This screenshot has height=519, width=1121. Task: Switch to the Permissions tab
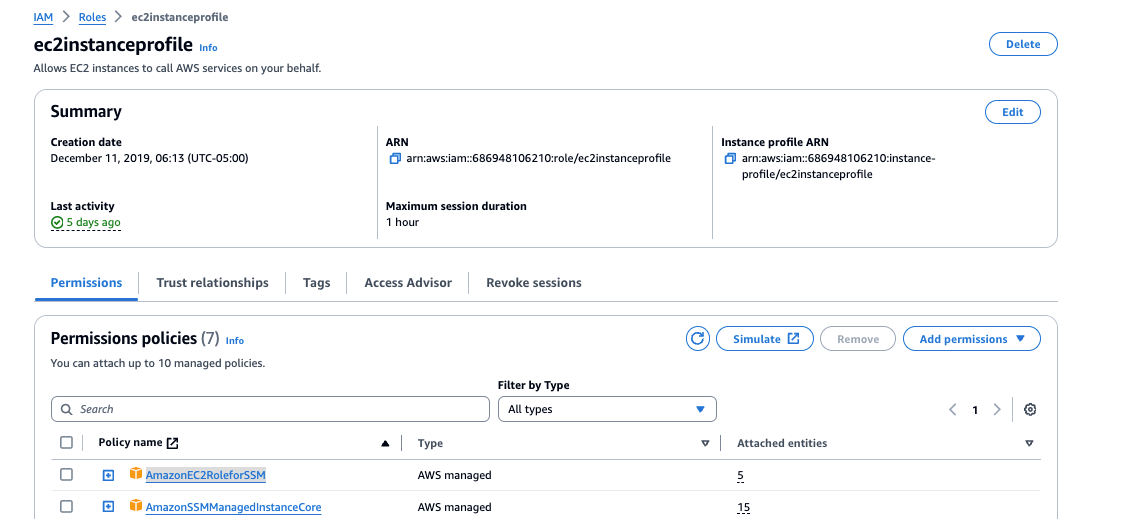(x=87, y=282)
